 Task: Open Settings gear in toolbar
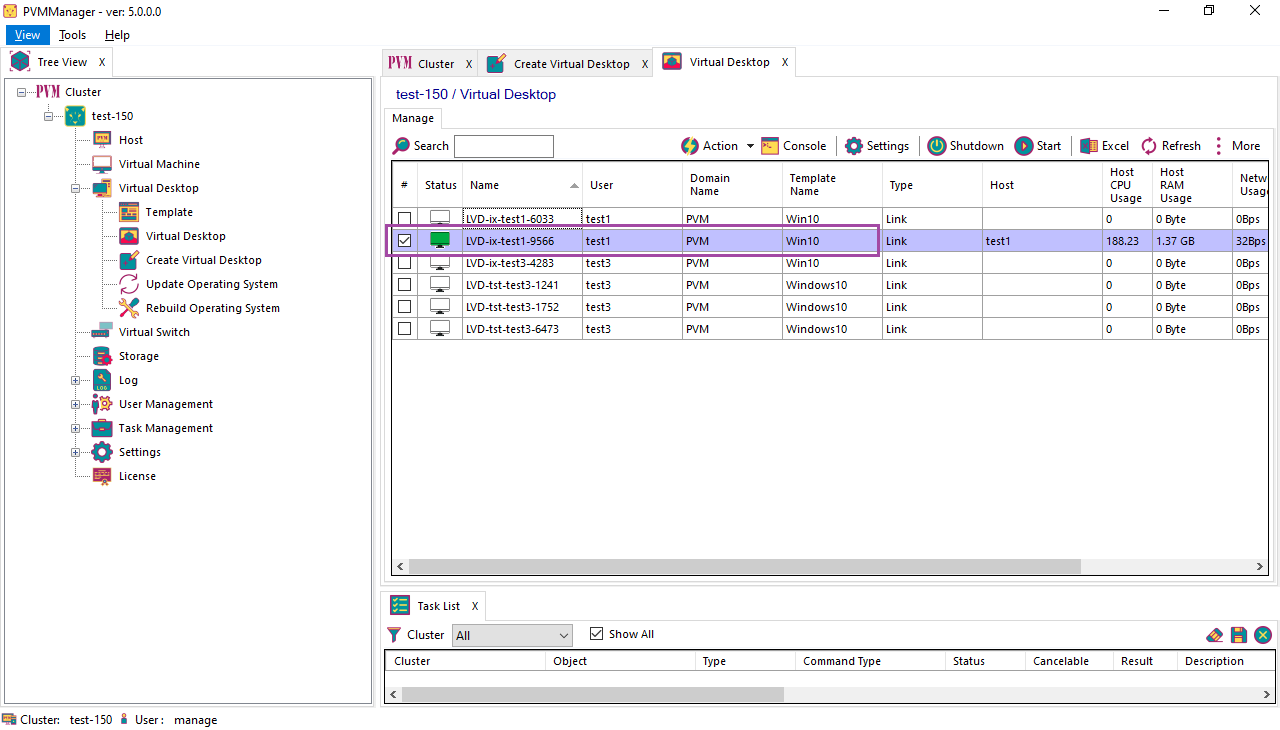[x=853, y=146]
